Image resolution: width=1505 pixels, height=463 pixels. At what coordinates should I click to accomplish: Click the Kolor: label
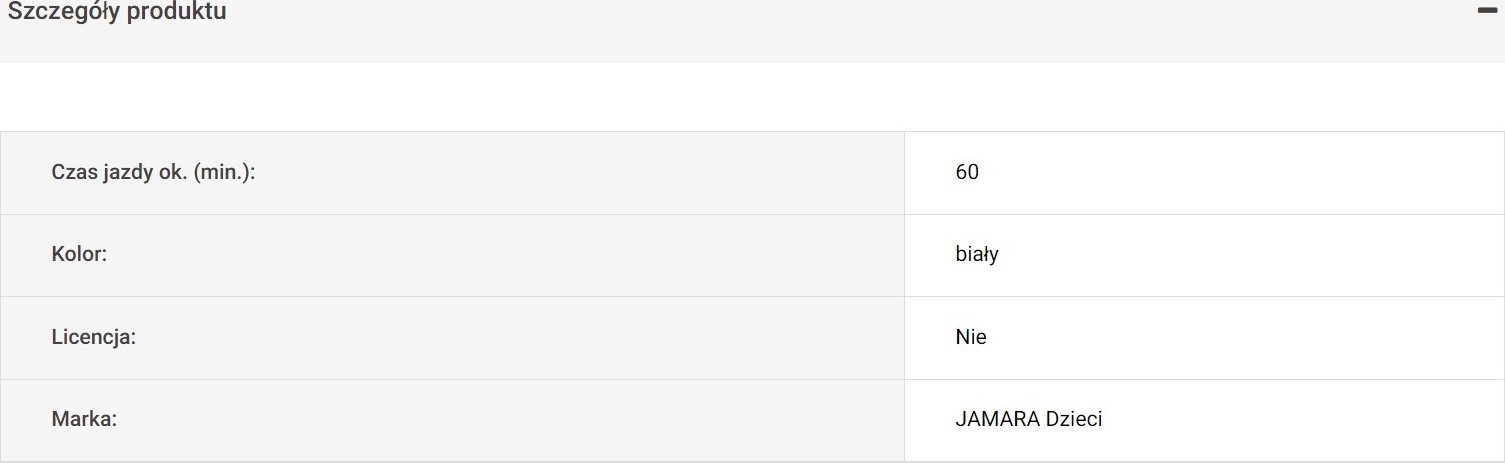click(x=79, y=254)
